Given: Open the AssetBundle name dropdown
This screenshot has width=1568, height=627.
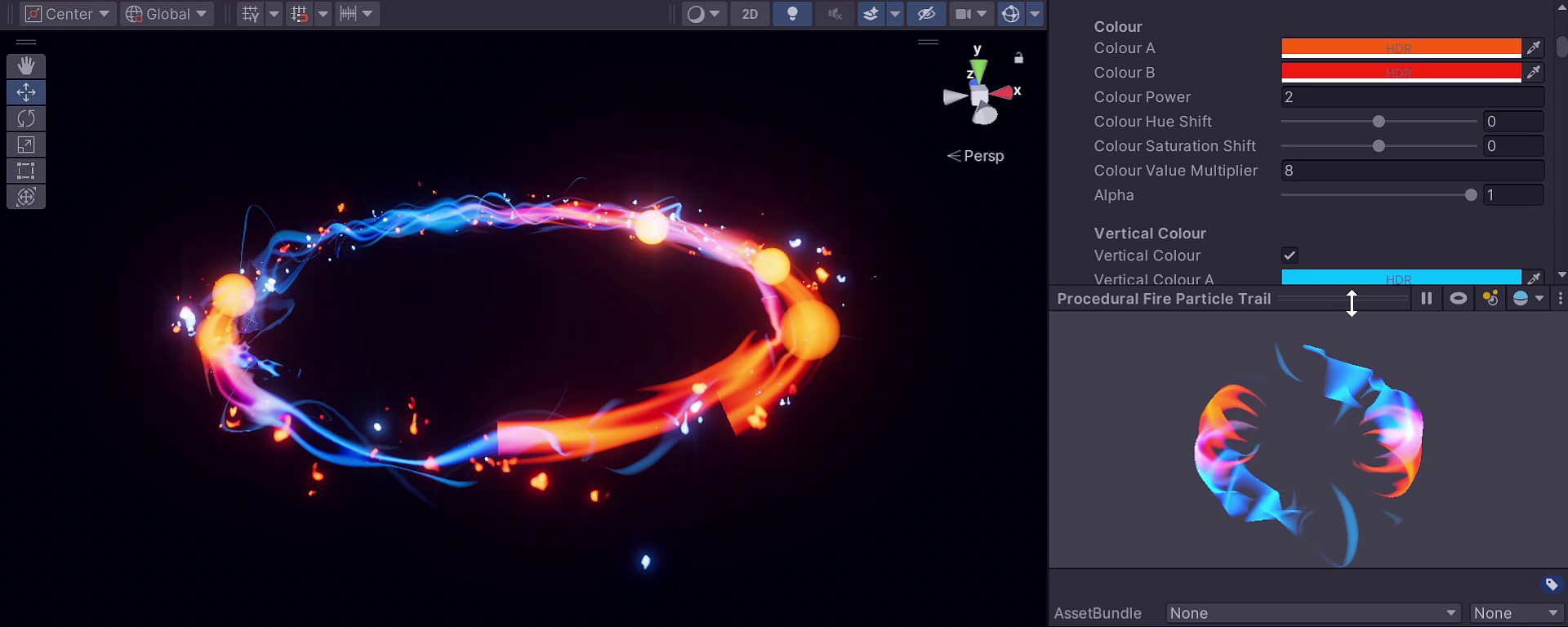Looking at the screenshot, I should (x=1313, y=613).
